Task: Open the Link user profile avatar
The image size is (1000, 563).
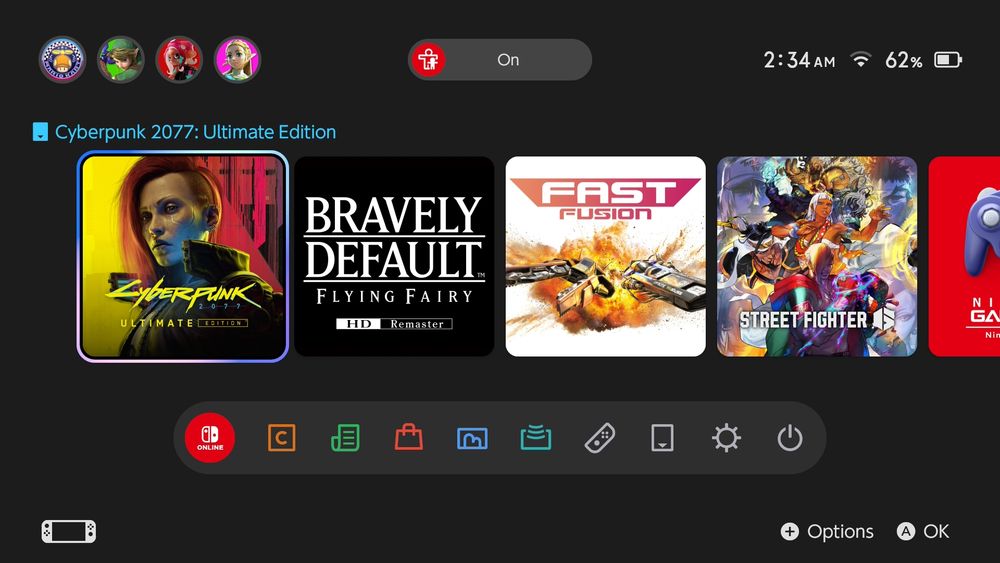Action: click(x=121, y=59)
